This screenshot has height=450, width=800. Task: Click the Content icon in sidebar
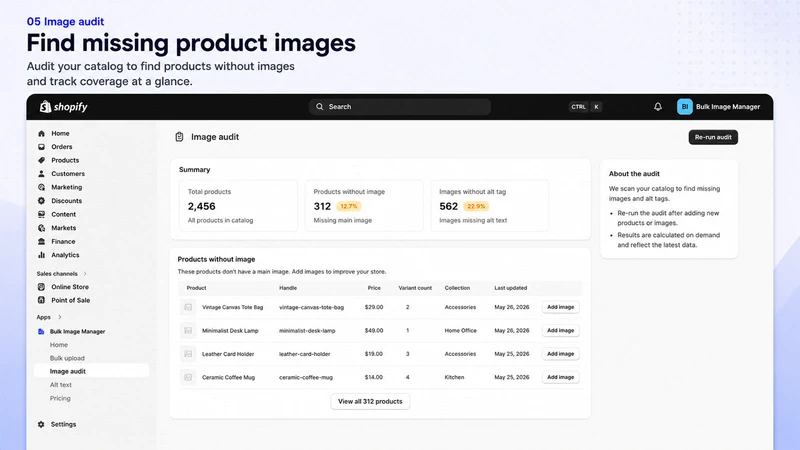41,214
